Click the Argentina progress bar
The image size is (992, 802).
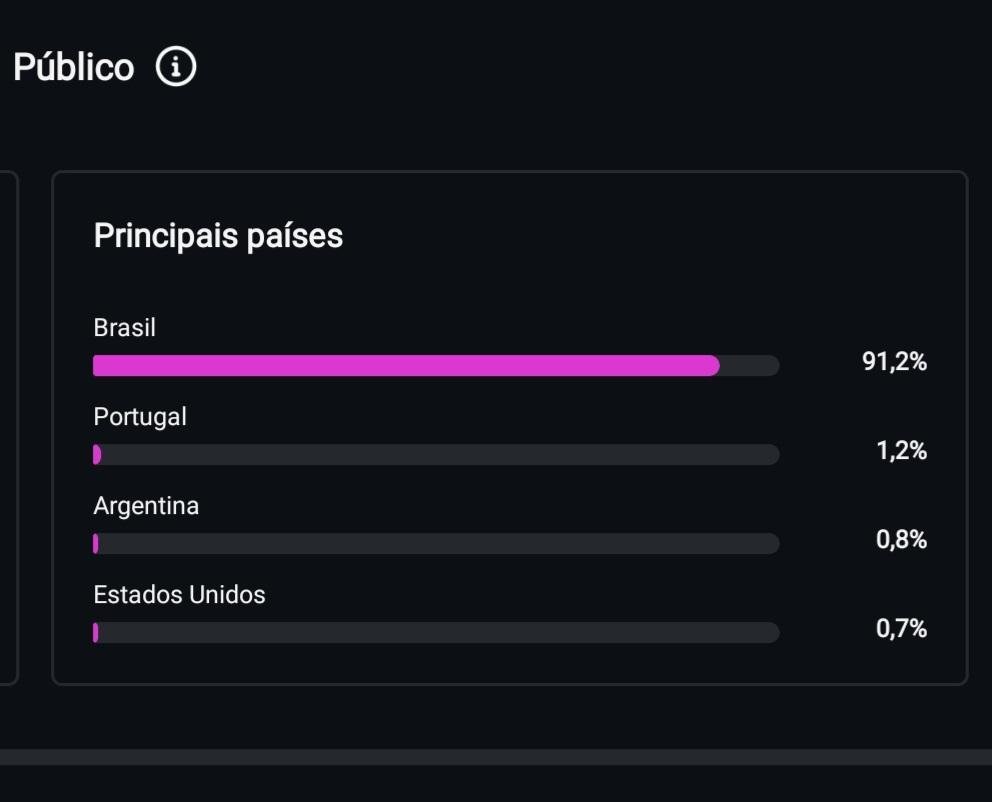(436, 544)
